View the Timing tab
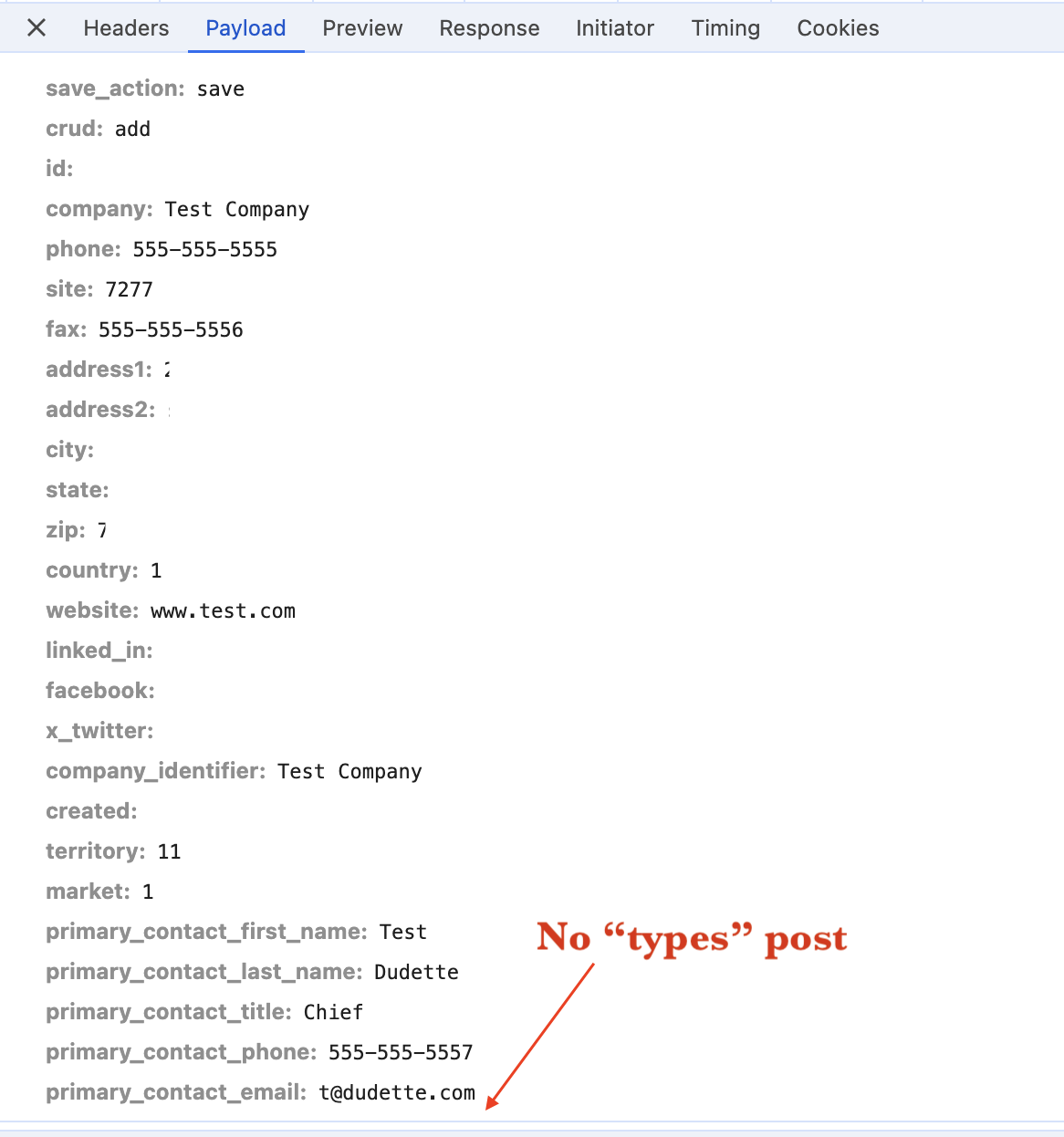This screenshot has width=1064, height=1137. click(725, 28)
